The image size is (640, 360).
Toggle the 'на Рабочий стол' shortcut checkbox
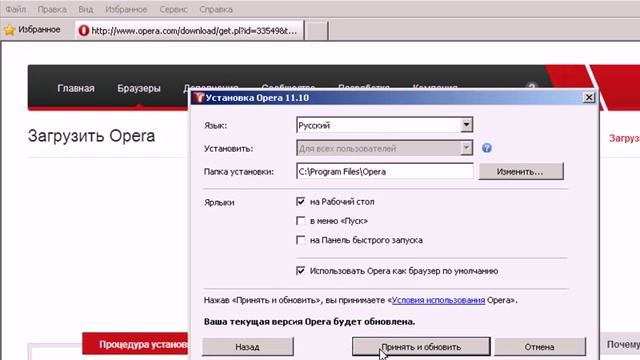301,201
